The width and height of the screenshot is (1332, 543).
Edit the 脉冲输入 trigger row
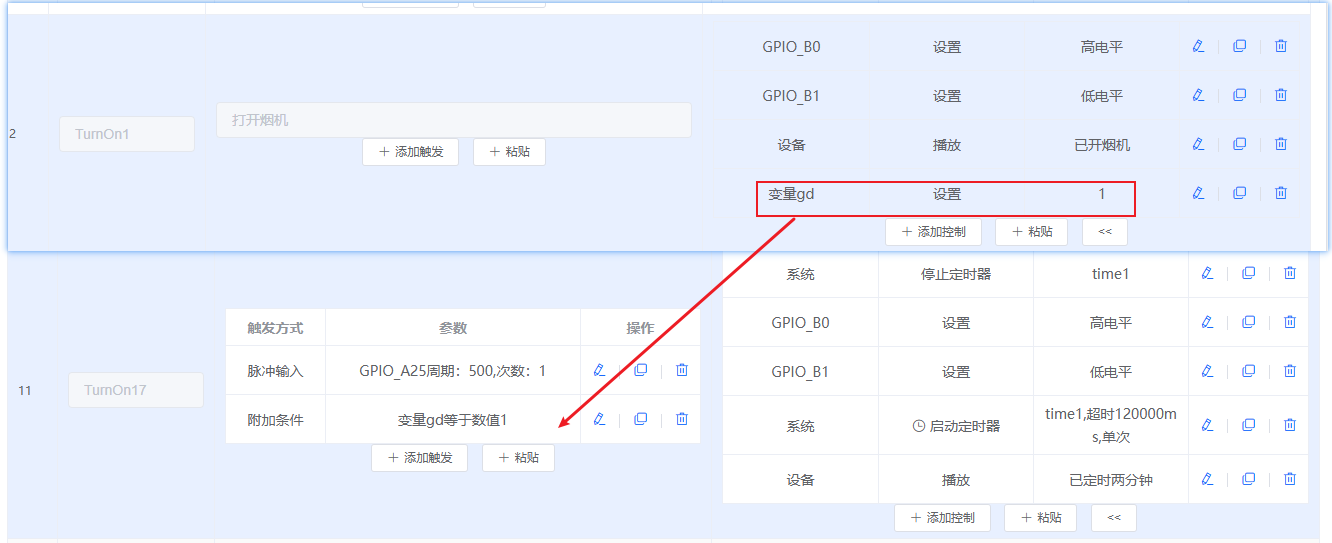pos(599,370)
